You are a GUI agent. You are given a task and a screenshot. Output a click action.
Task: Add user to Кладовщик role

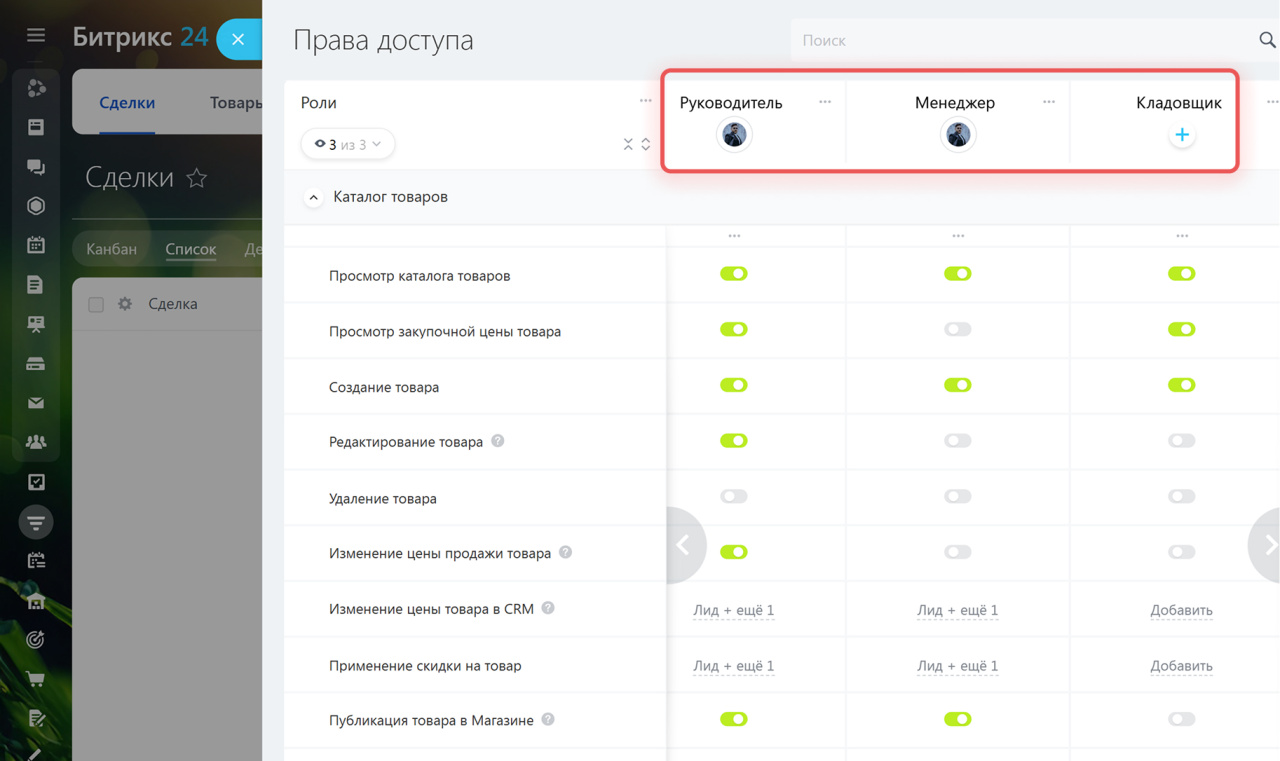(1181, 135)
